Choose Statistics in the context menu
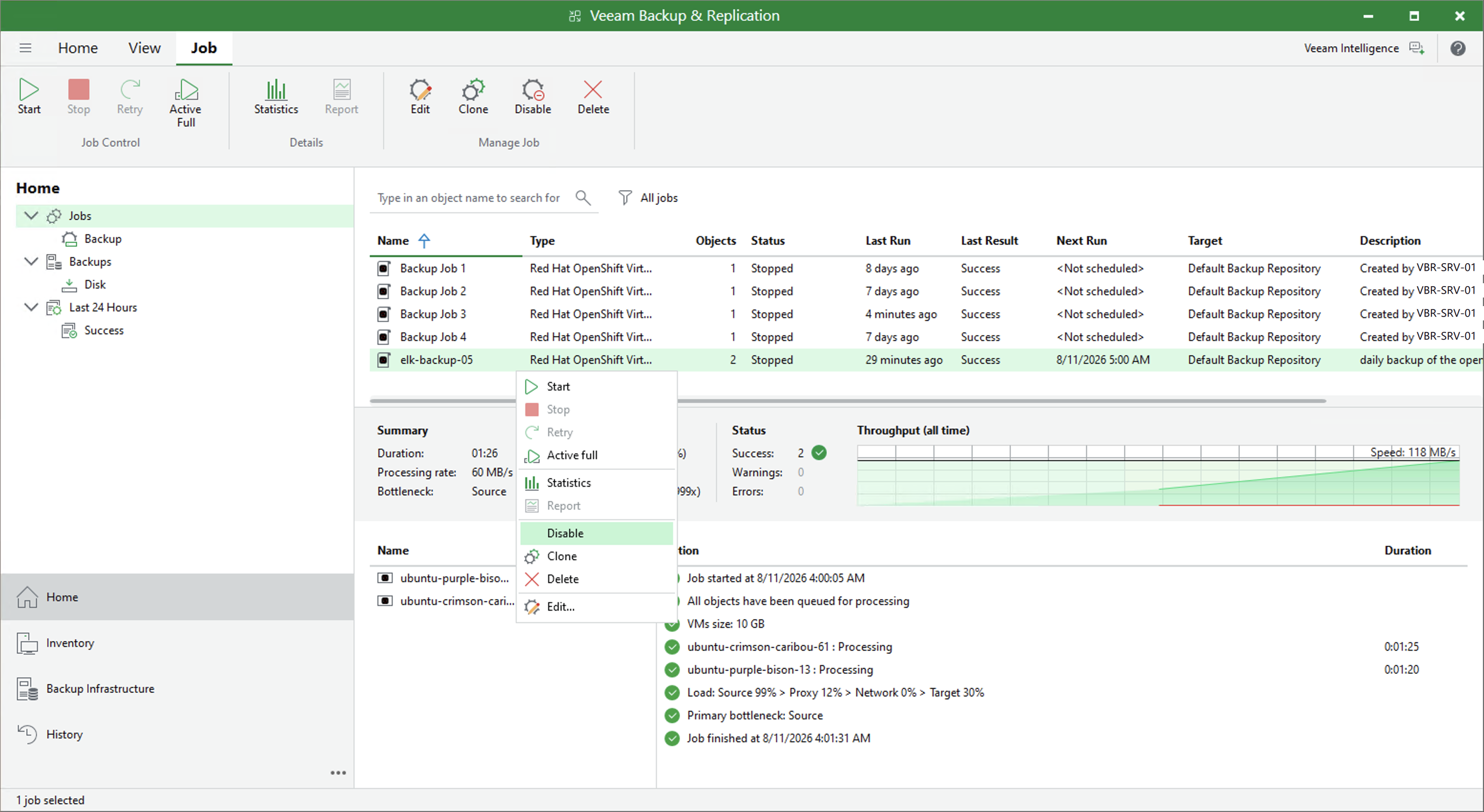Image resolution: width=1484 pixels, height=812 pixels. pyautogui.click(x=596, y=483)
